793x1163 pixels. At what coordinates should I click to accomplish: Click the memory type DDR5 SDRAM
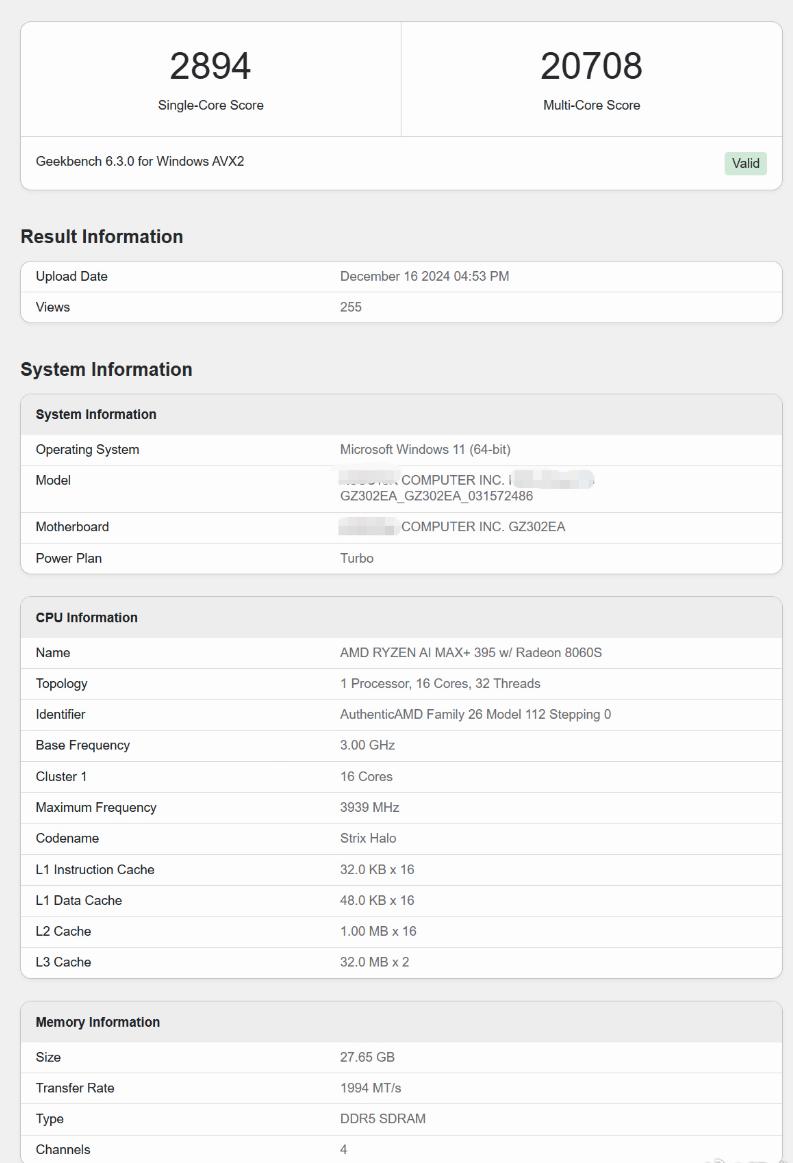tap(383, 1118)
